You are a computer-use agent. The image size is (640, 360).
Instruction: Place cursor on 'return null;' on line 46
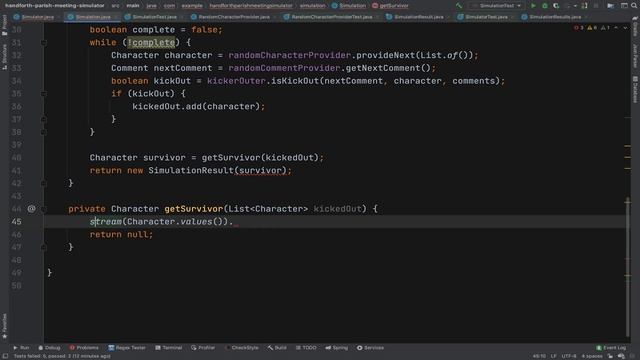[121, 234]
